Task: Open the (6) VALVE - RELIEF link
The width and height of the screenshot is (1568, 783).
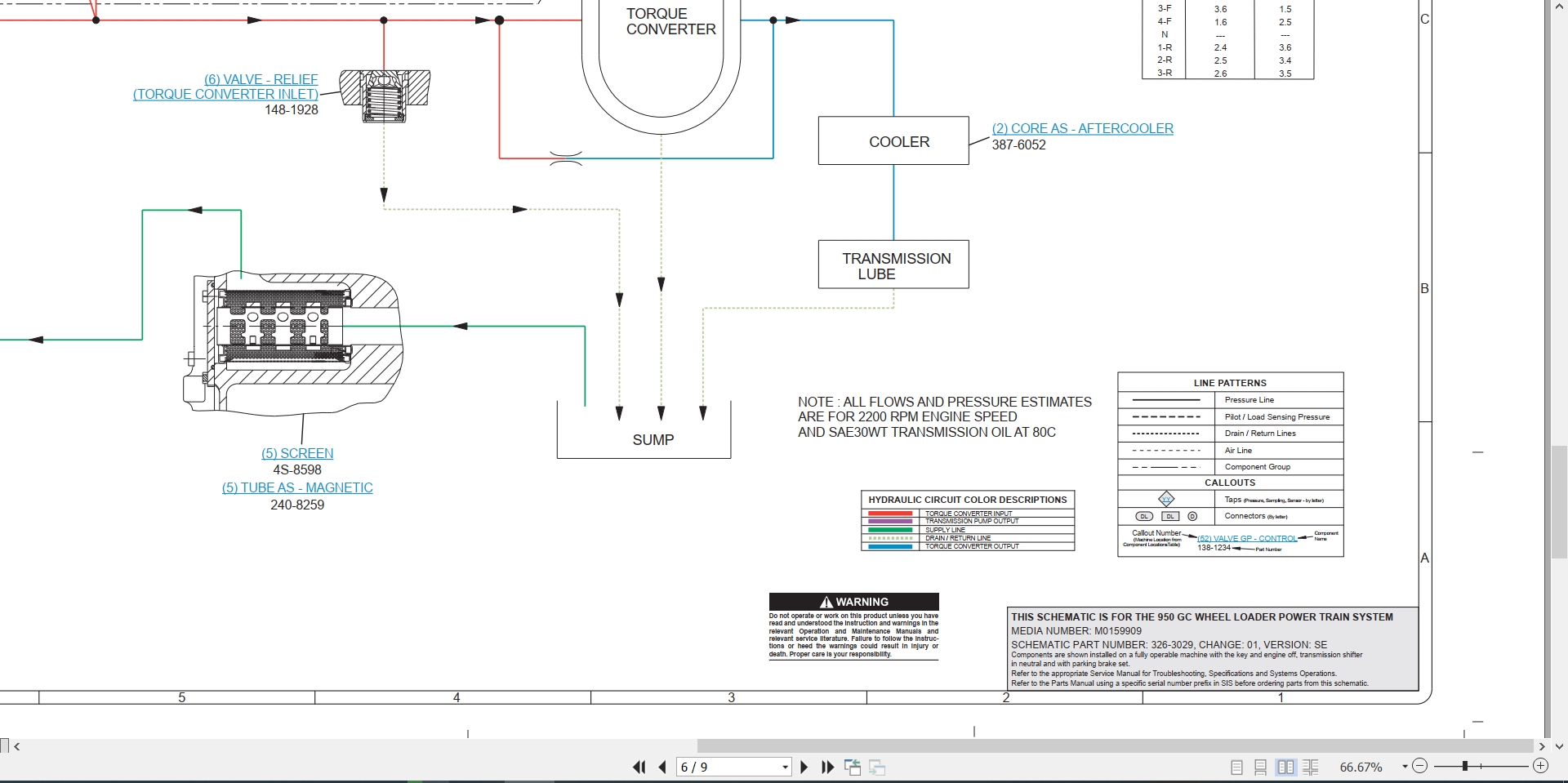Action: coord(261,79)
